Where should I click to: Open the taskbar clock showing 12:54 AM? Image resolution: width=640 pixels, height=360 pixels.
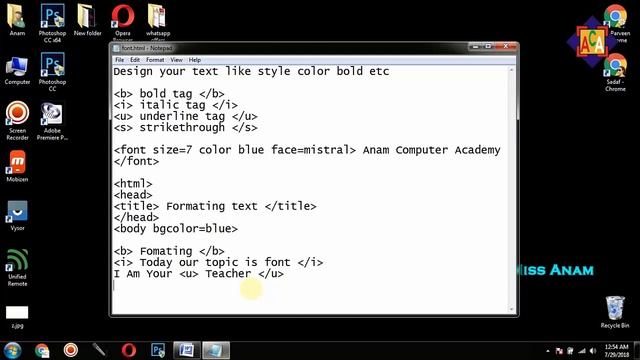(616, 351)
